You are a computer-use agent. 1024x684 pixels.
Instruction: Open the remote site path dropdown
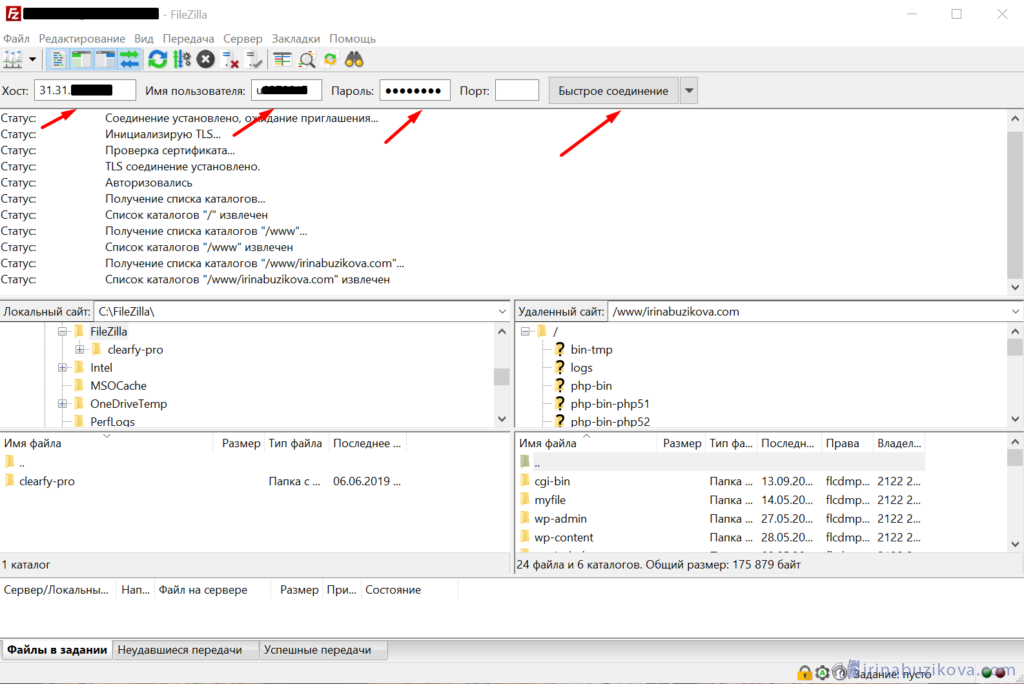[x=1014, y=311]
